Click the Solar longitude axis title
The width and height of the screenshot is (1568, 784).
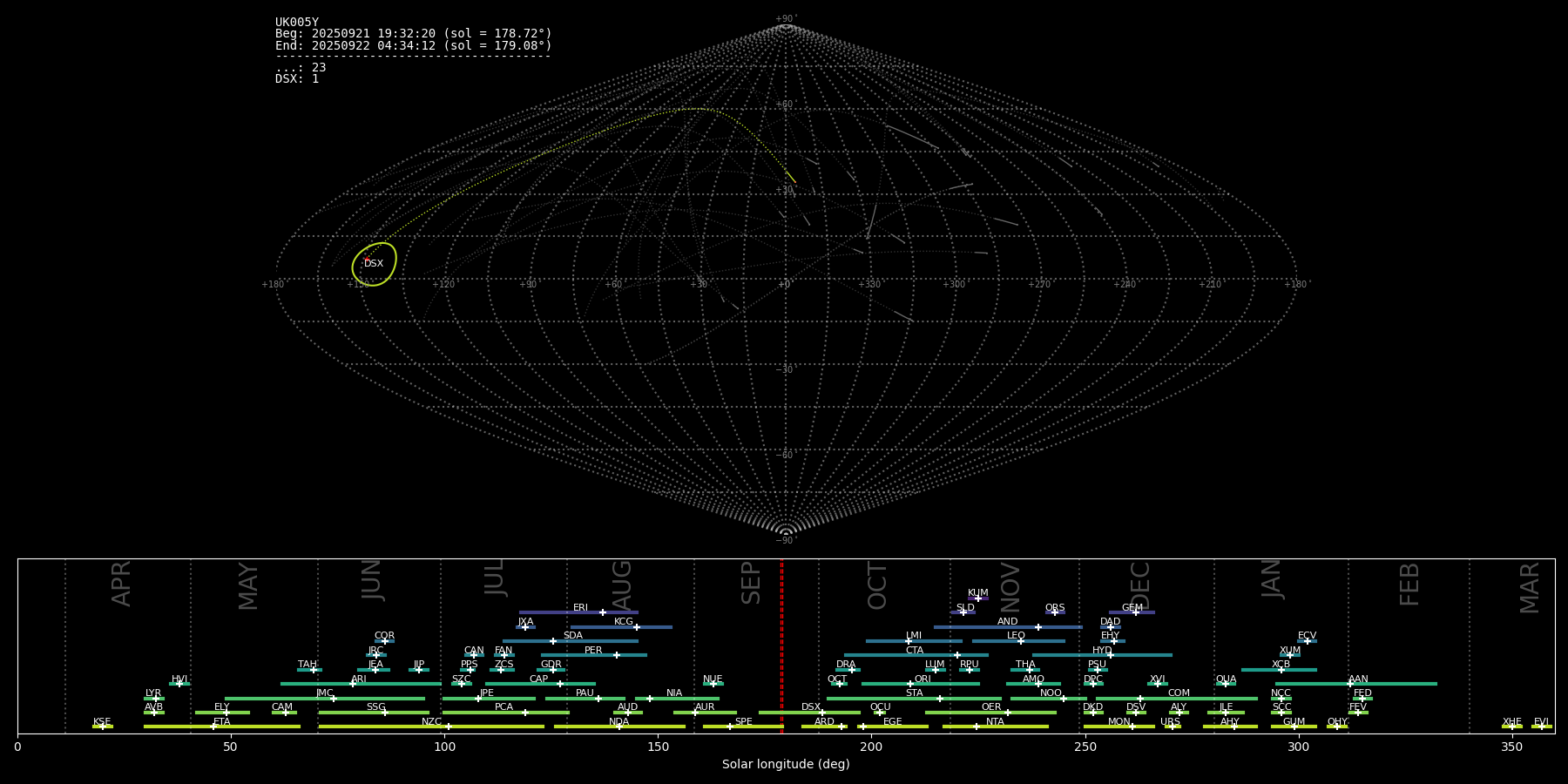(785, 765)
